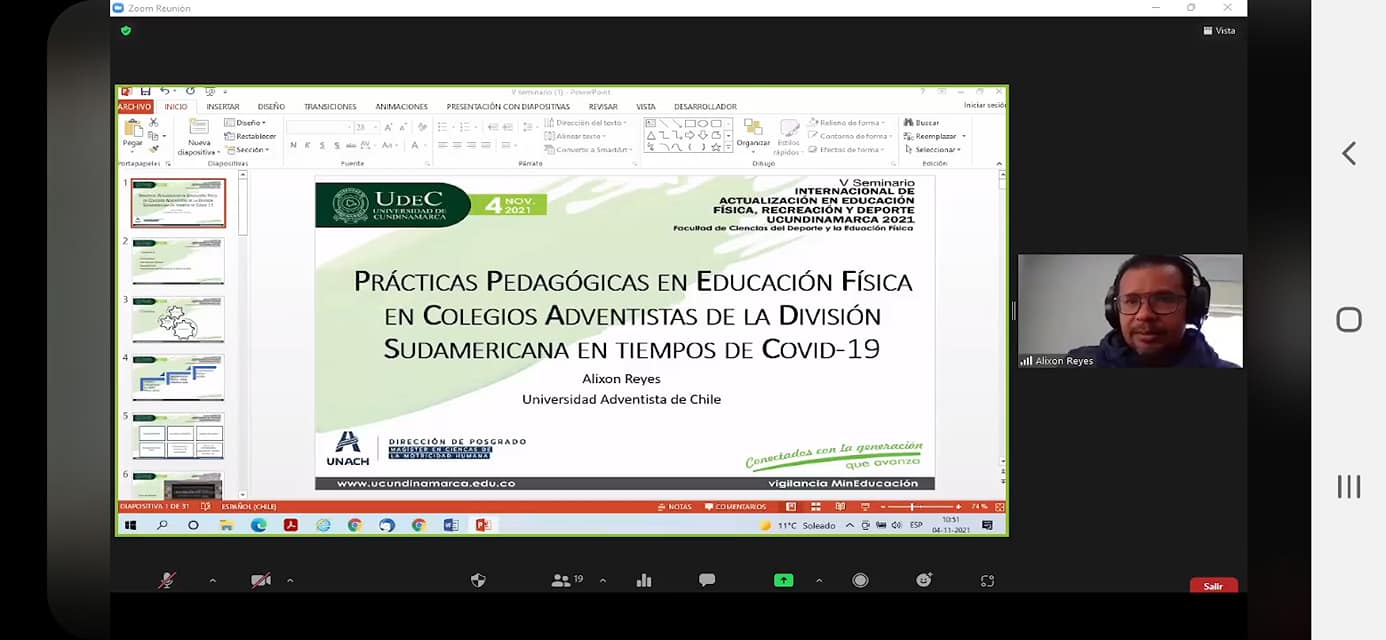Click the PowerPoint zoom level slider
This screenshot has height=640, width=1386.
point(912,507)
